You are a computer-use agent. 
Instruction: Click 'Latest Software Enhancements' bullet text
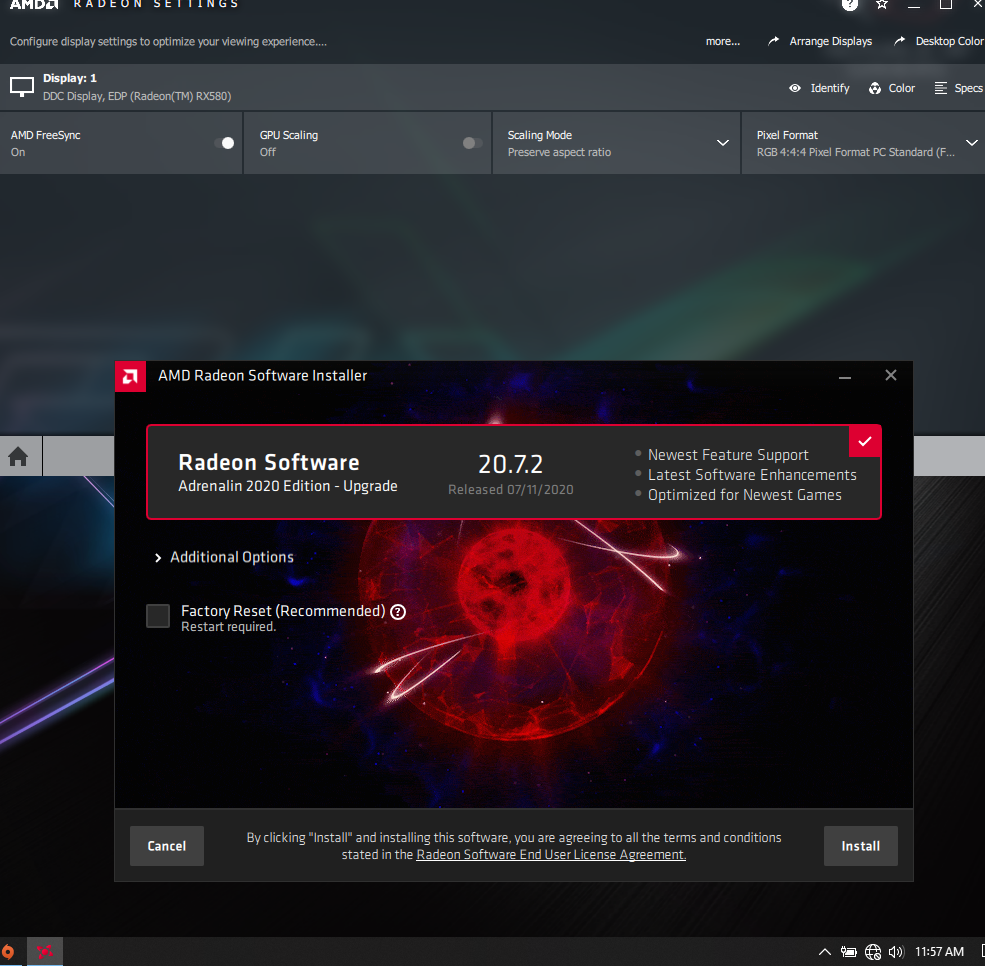coord(752,475)
